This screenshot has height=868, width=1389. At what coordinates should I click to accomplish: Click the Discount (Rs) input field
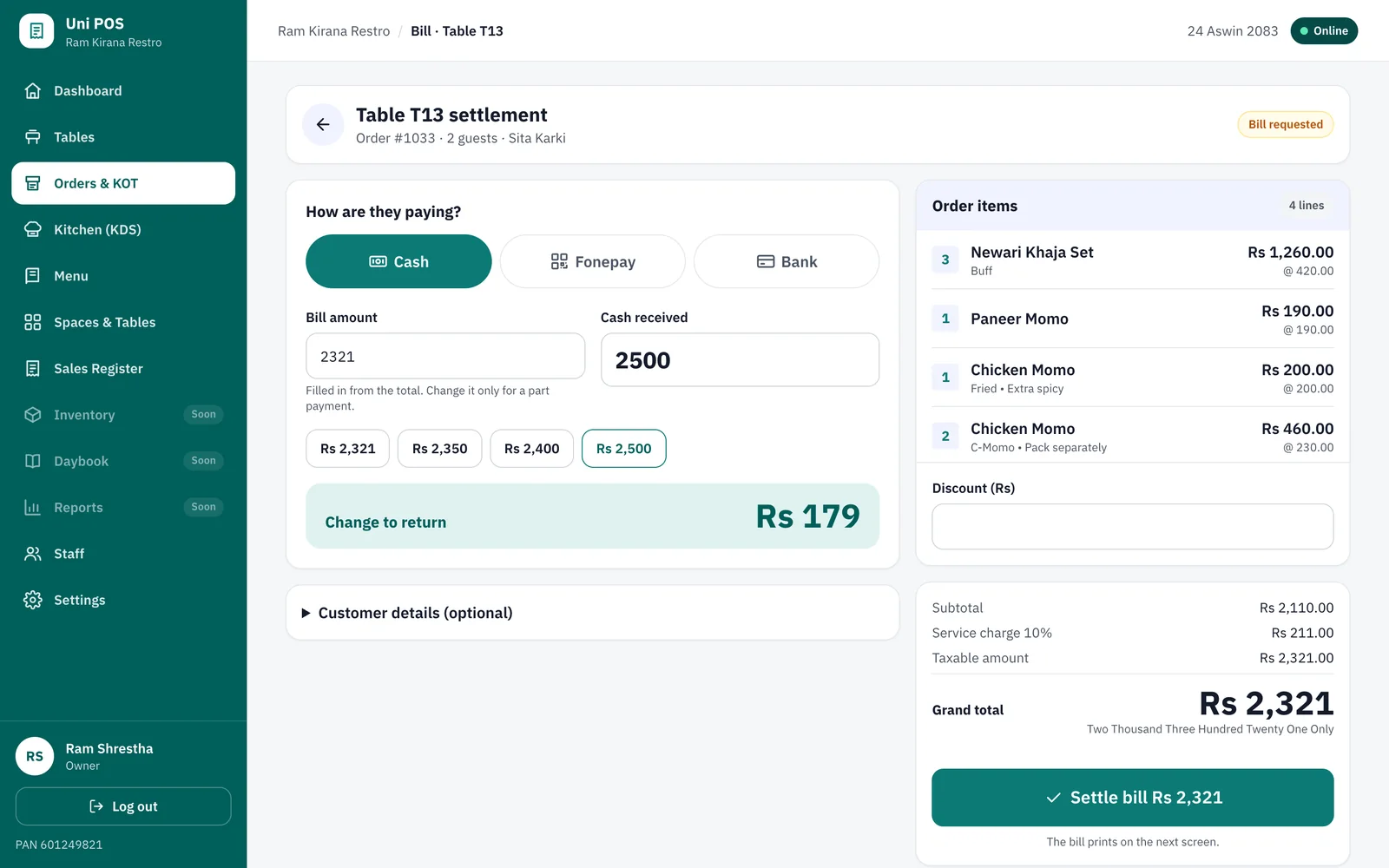1133,527
